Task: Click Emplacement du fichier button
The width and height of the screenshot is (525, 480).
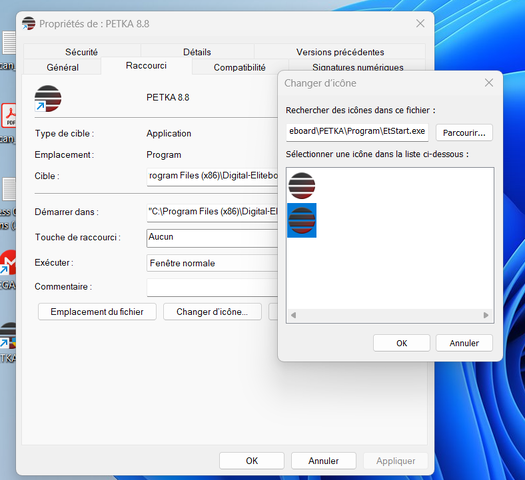Action: (x=97, y=312)
